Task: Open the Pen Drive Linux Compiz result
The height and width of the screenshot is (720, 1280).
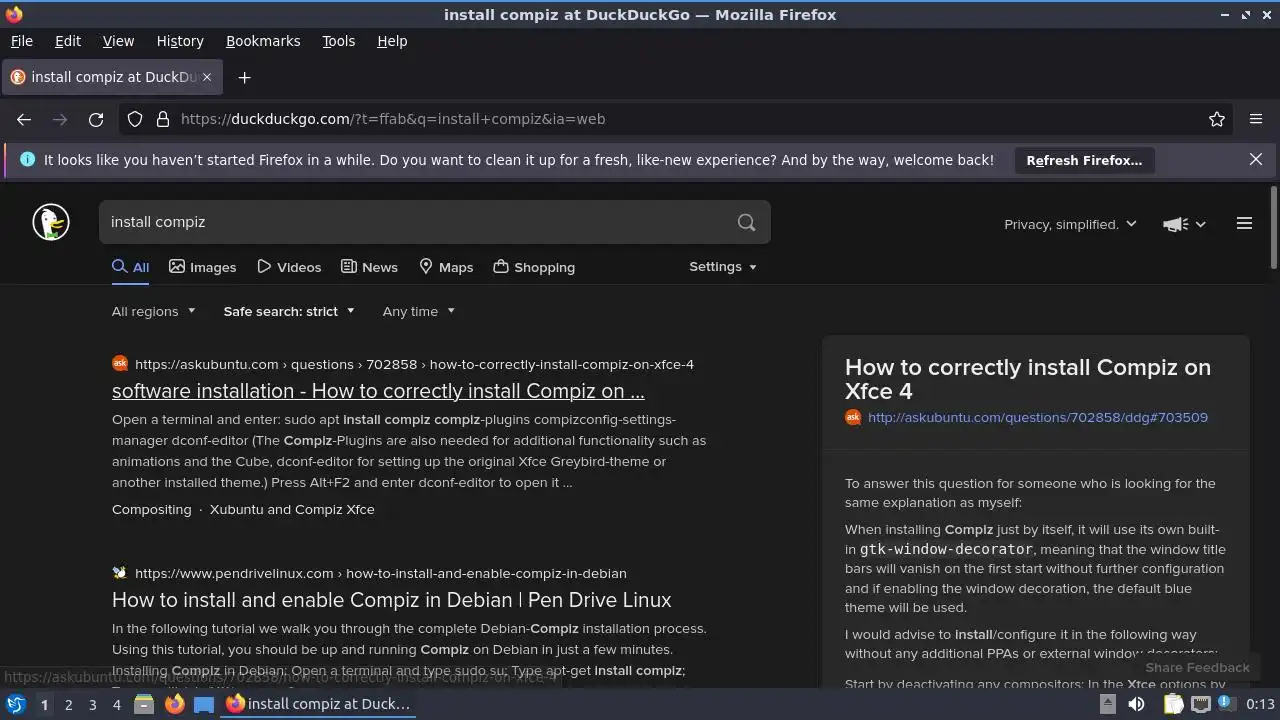Action: tap(392, 600)
